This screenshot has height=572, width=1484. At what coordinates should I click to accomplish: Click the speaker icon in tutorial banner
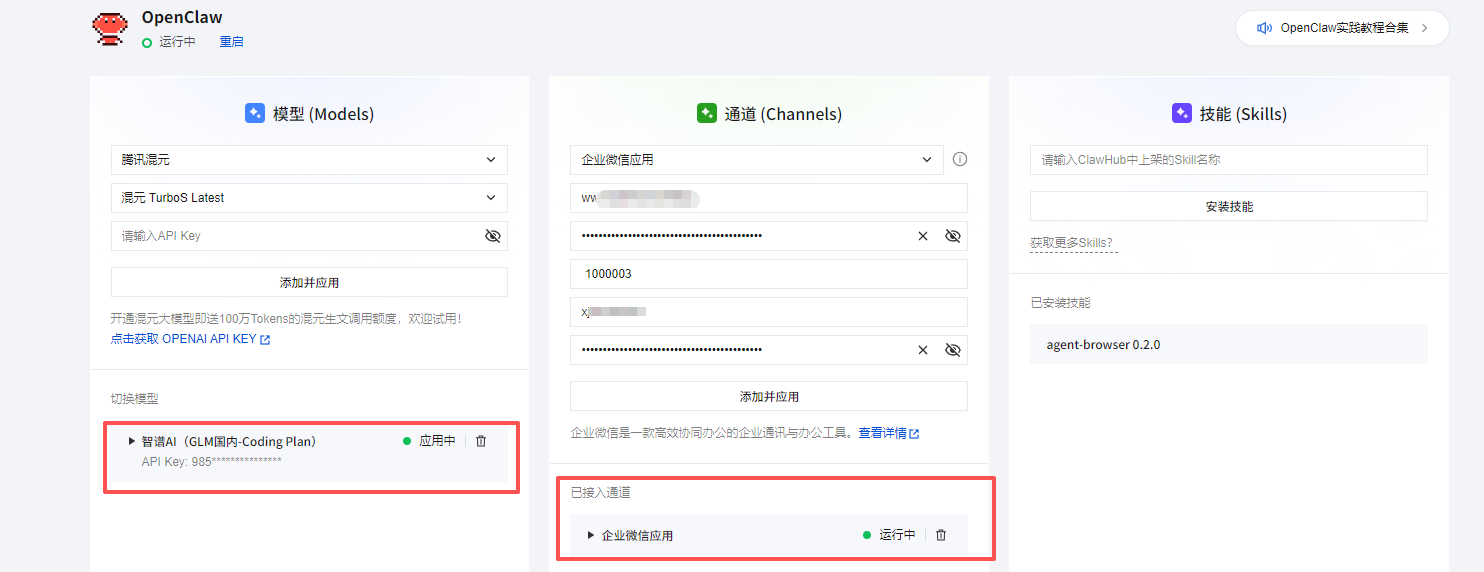[x=1264, y=28]
